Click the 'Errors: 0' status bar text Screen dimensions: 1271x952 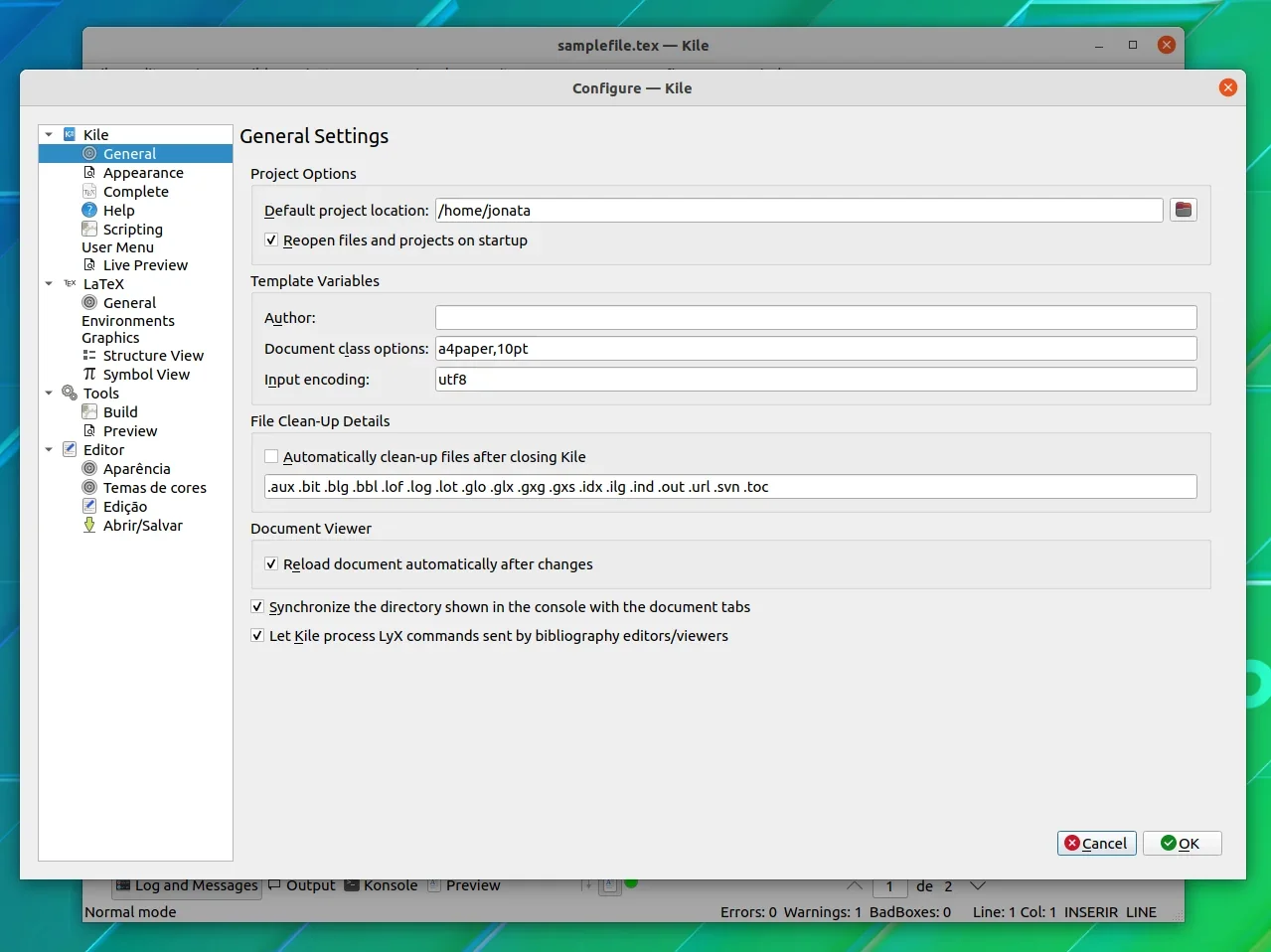tap(748, 912)
